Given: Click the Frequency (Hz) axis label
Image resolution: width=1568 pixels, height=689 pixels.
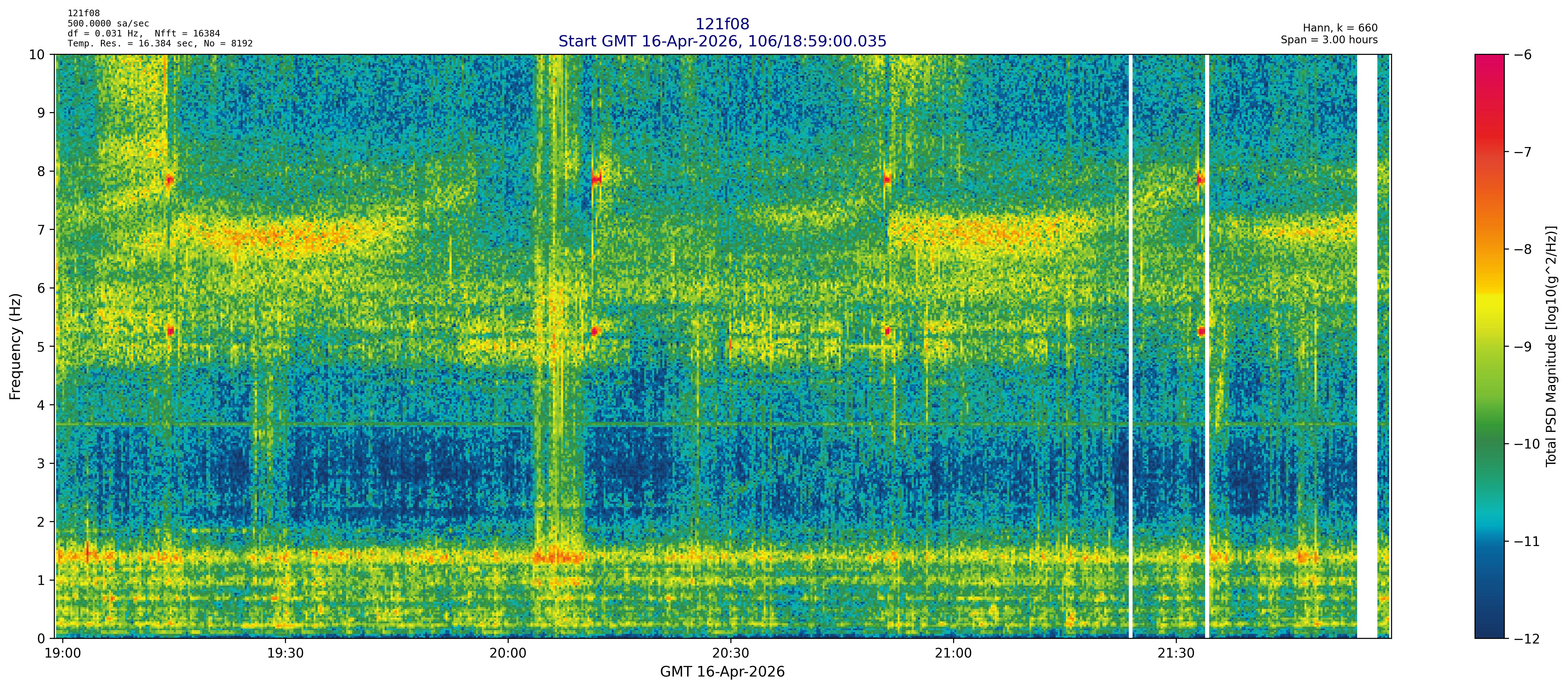Looking at the screenshot, I should tap(16, 346).
